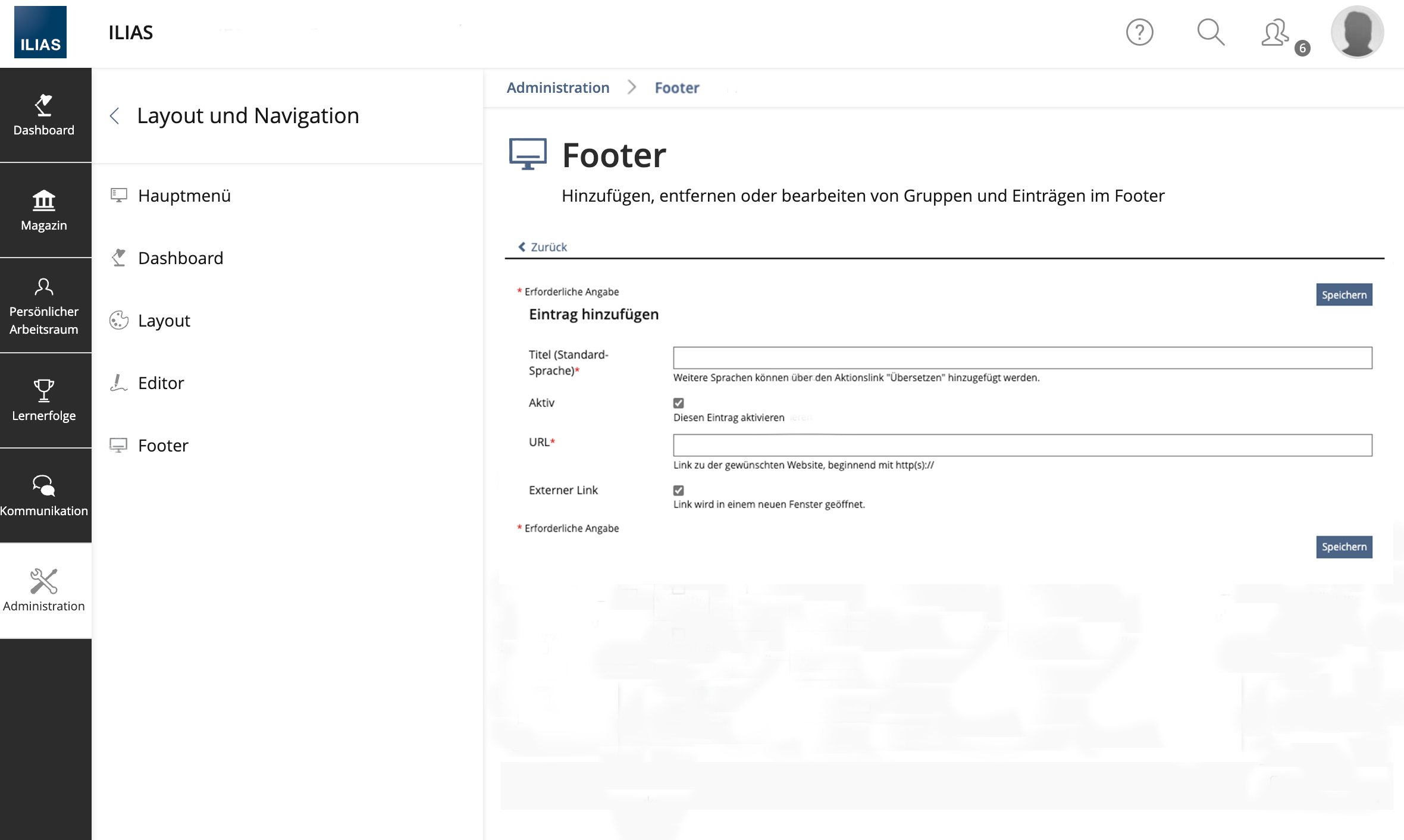Image resolution: width=1404 pixels, height=840 pixels.
Task: Focus the Titel (Standard-Sprache) input field
Action: click(x=1022, y=358)
